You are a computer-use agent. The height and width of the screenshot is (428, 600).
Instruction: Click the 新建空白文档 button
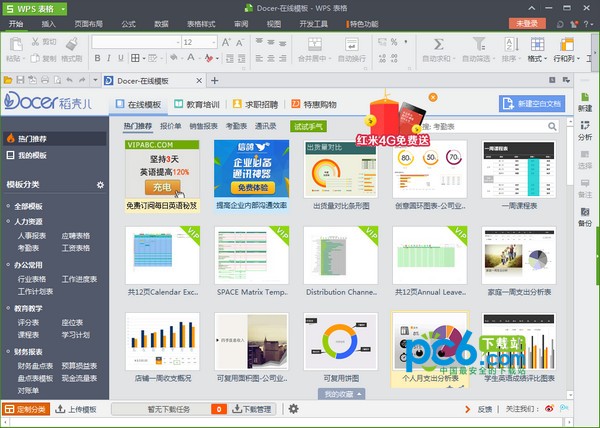[533, 104]
